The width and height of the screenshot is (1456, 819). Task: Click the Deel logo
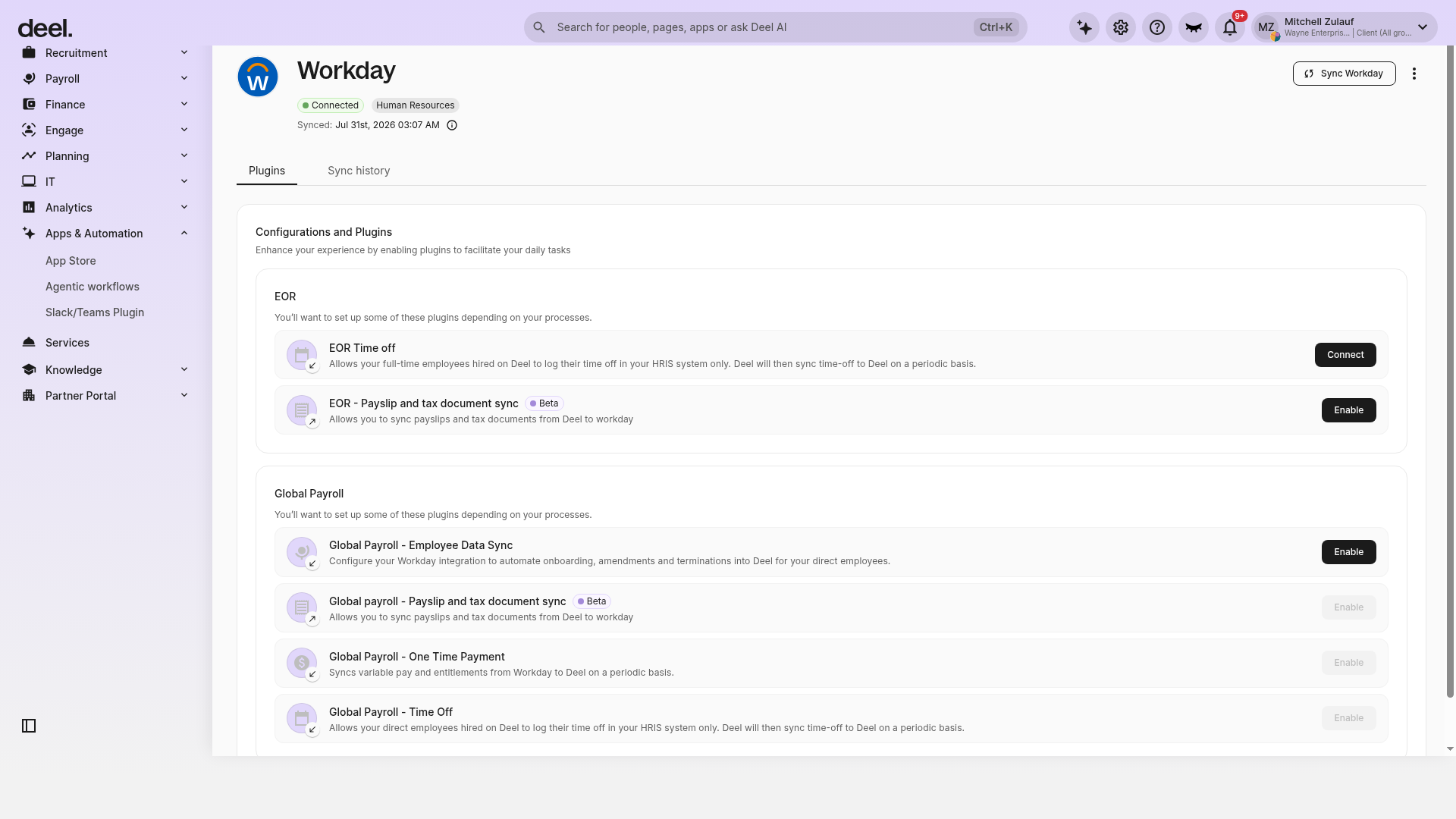pyautogui.click(x=45, y=28)
